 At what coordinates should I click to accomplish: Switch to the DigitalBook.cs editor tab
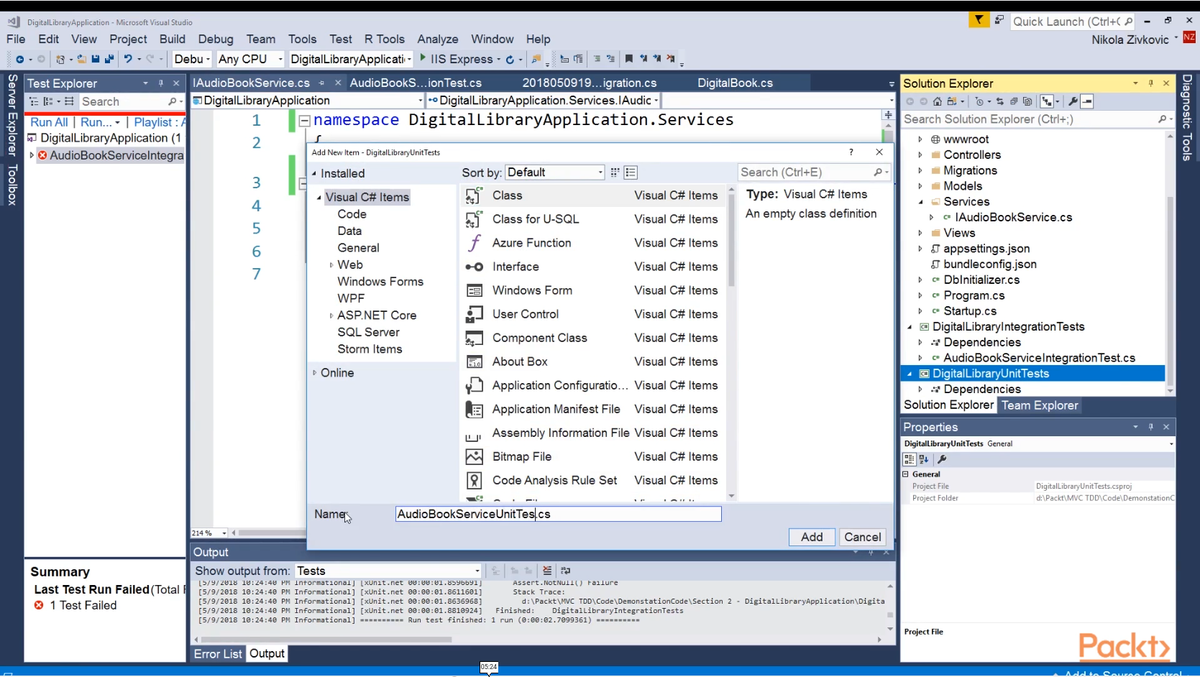coord(735,83)
